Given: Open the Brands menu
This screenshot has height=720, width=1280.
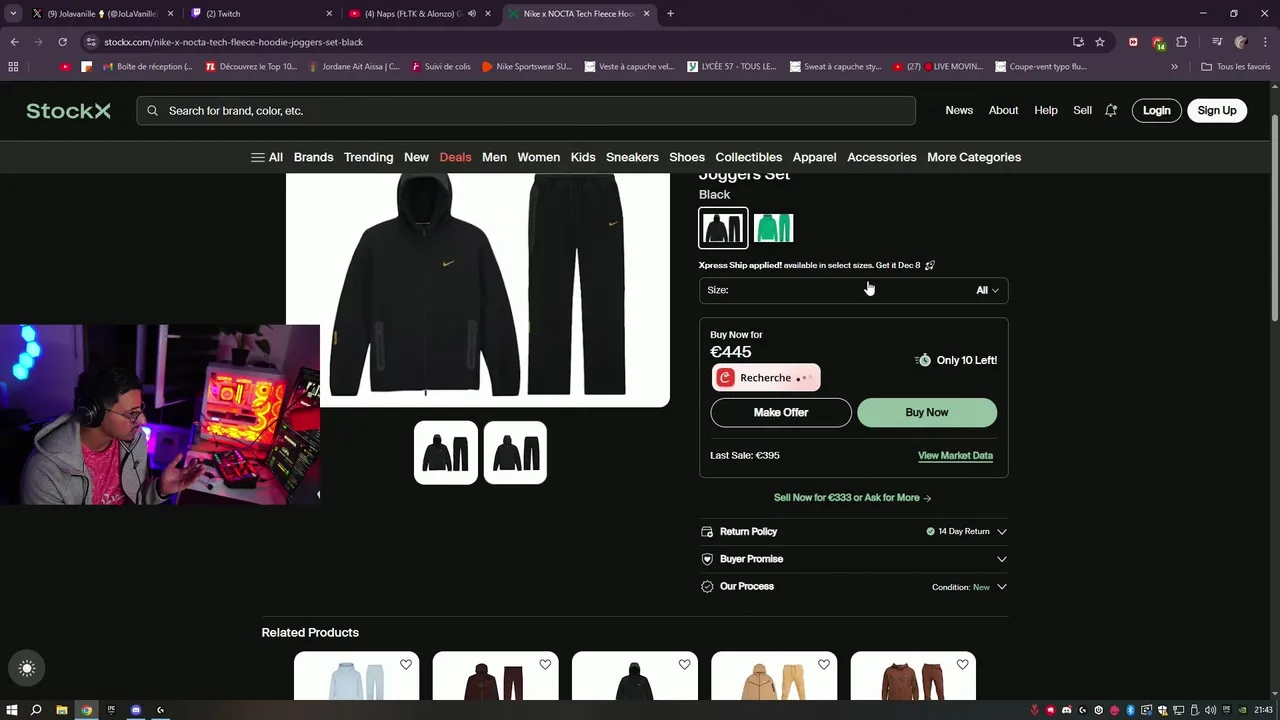Looking at the screenshot, I should tap(313, 157).
